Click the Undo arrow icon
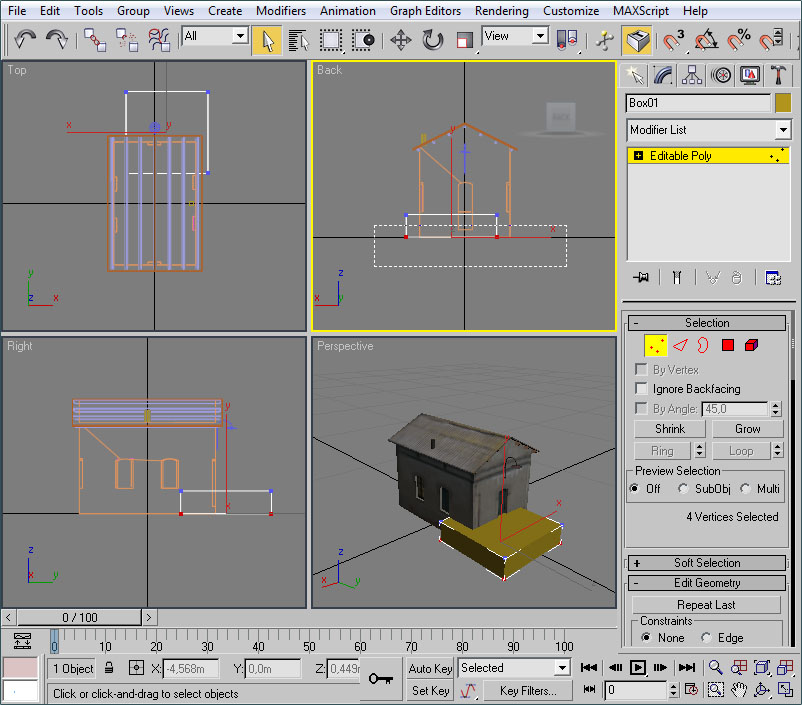Image resolution: width=802 pixels, height=705 pixels. click(x=25, y=40)
